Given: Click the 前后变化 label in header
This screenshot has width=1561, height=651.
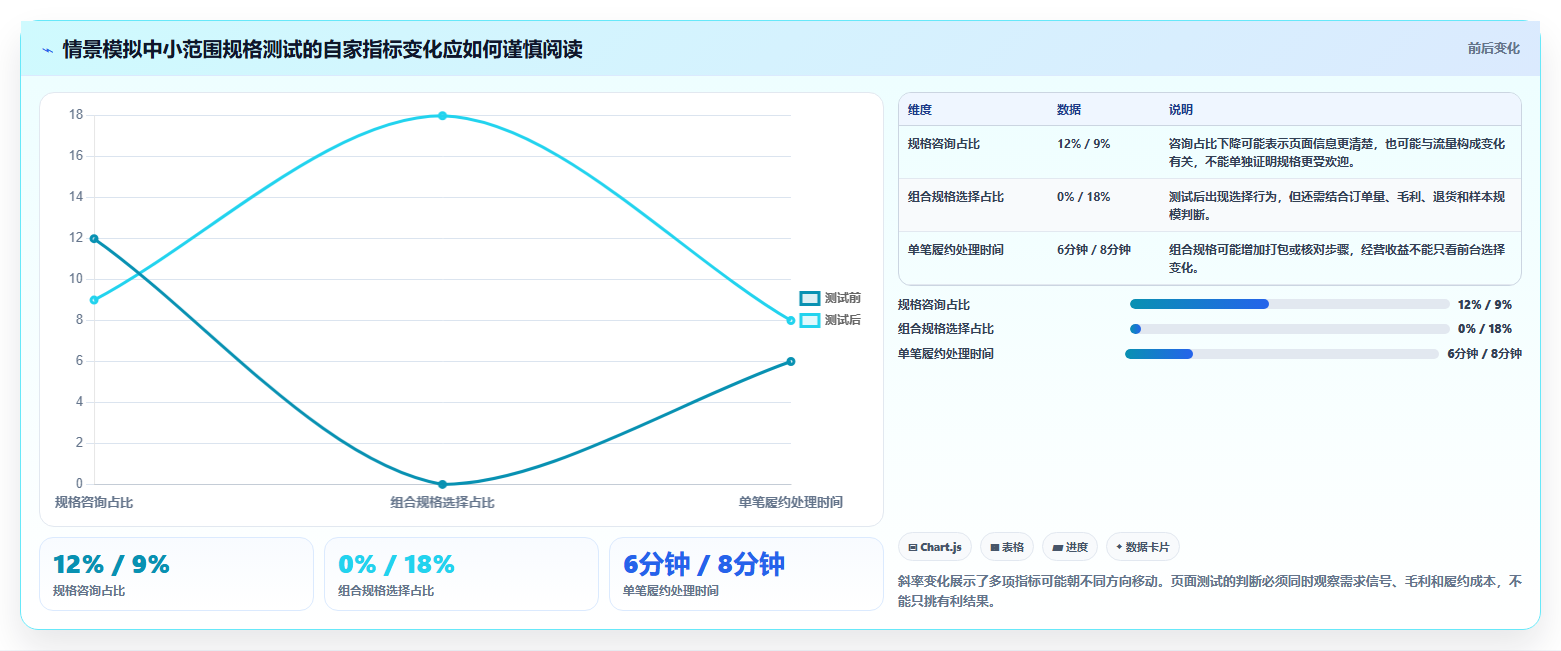Looking at the screenshot, I should [1494, 48].
